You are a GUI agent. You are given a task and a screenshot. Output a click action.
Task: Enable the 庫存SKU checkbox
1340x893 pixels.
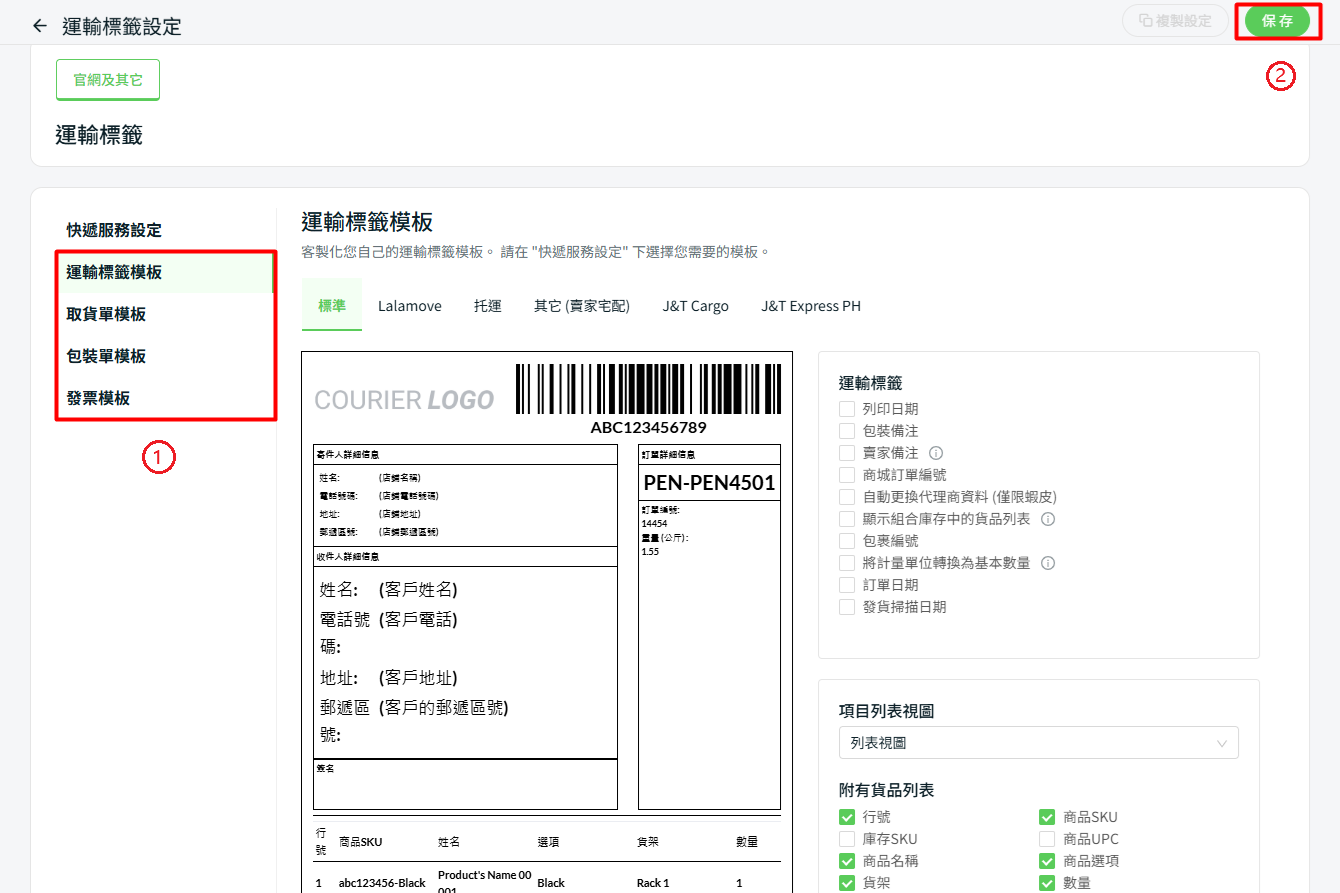(847, 839)
